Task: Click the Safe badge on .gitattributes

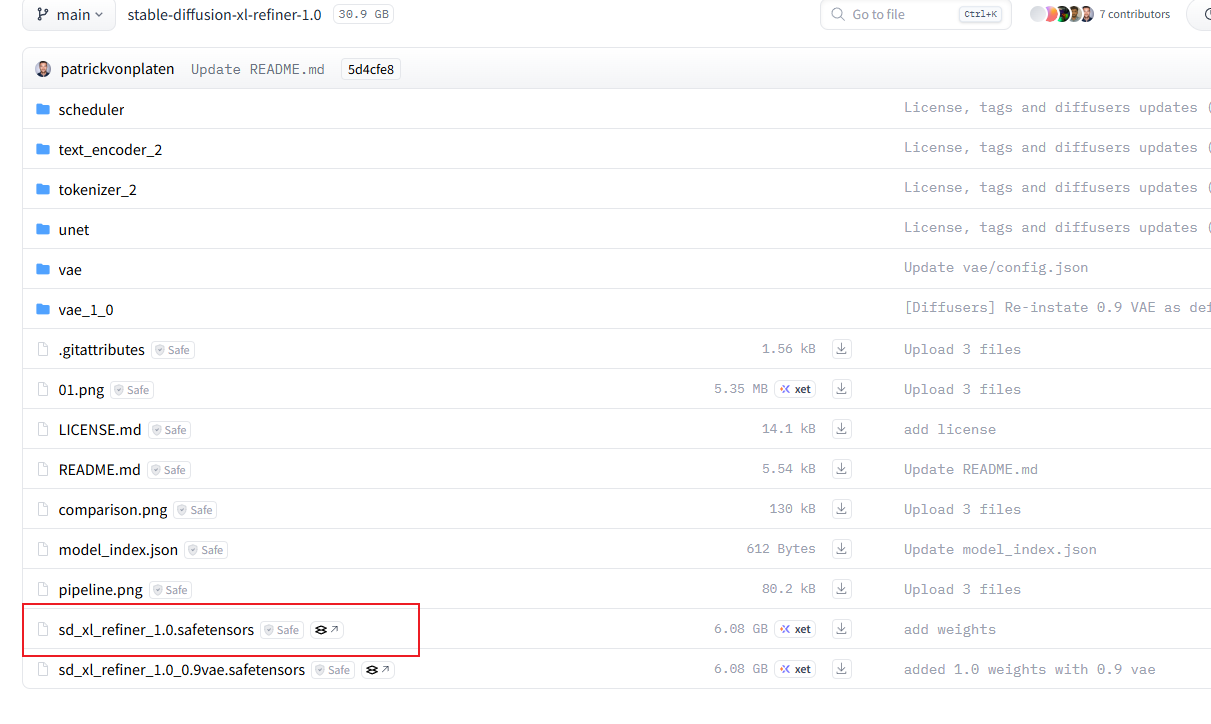Action: (173, 350)
